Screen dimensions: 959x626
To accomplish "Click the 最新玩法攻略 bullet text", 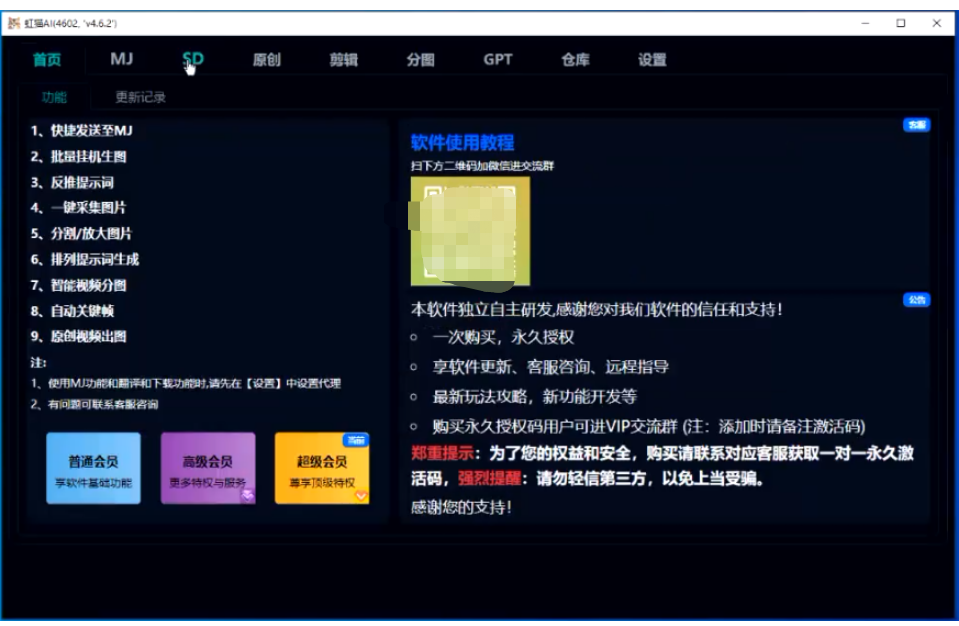I will click(x=535, y=397).
